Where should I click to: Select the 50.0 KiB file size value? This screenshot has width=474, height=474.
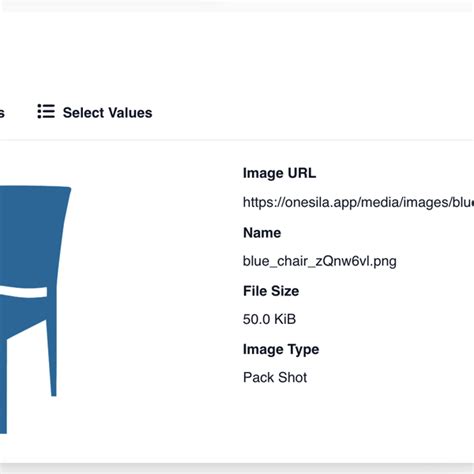(269, 319)
